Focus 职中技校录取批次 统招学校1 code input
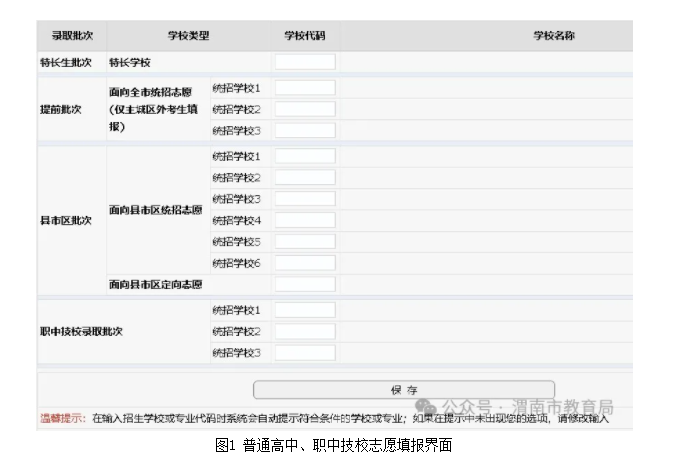This screenshot has height=476, width=673. click(305, 310)
